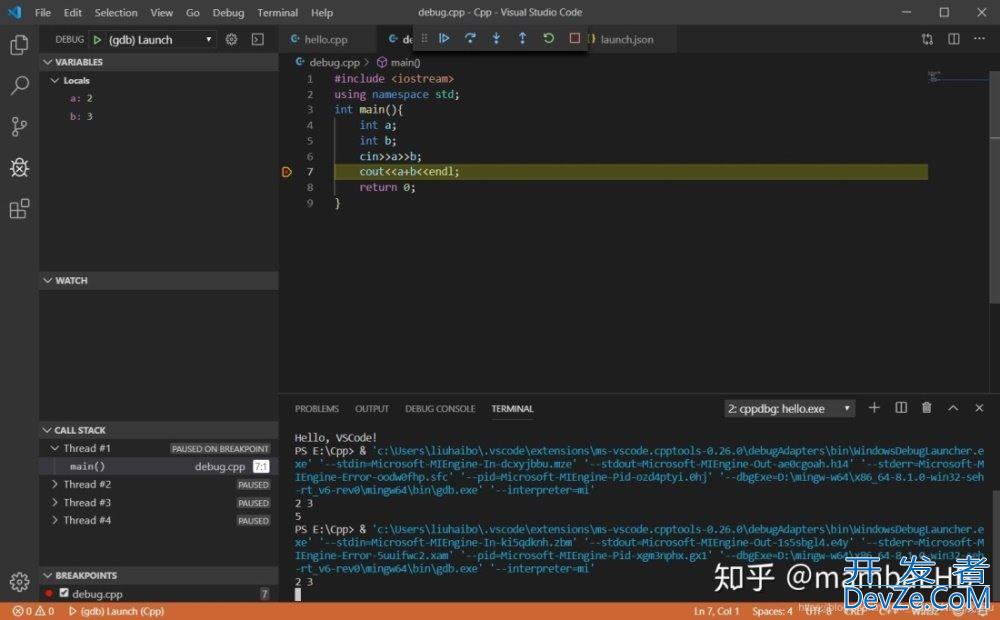This screenshot has height=620, width=1000.
Task: Create a new terminal with plus icon
Action: pyautogui.click(x=874, y=408)
